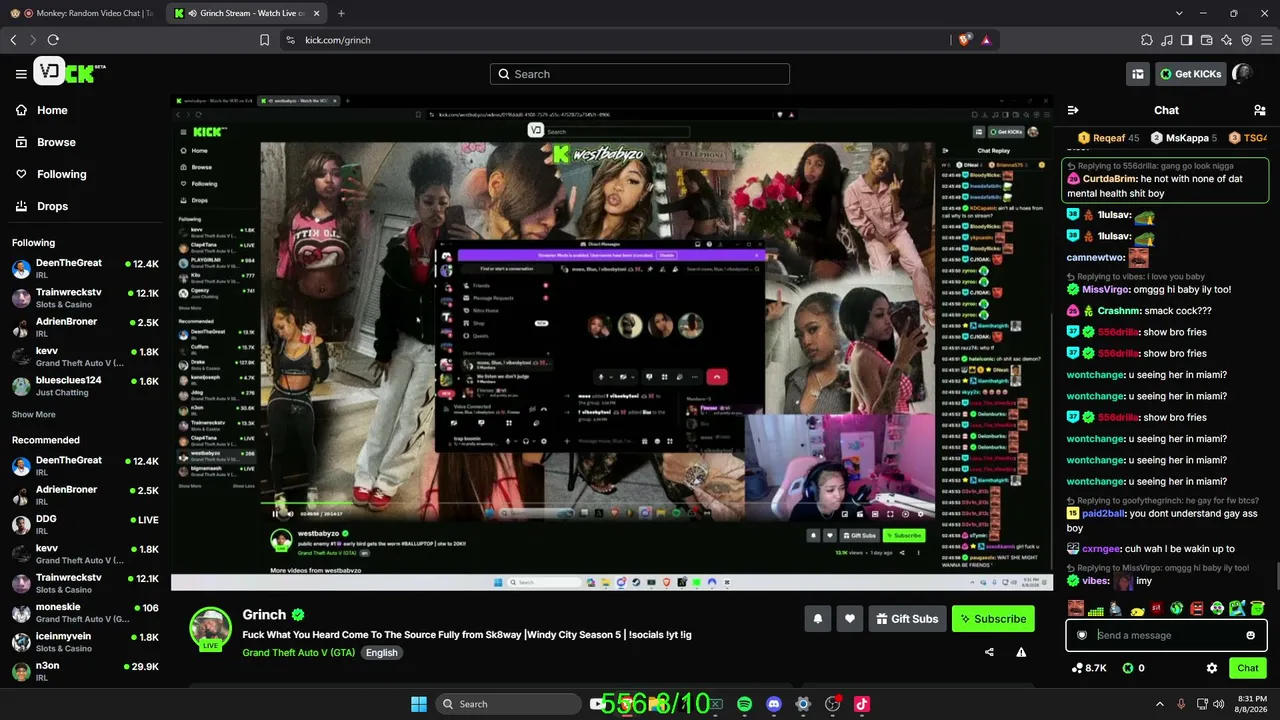The image size is (1280, 720).
Task: Open bluesclues124 channel in the sidebar
Action: click(85, 385)
